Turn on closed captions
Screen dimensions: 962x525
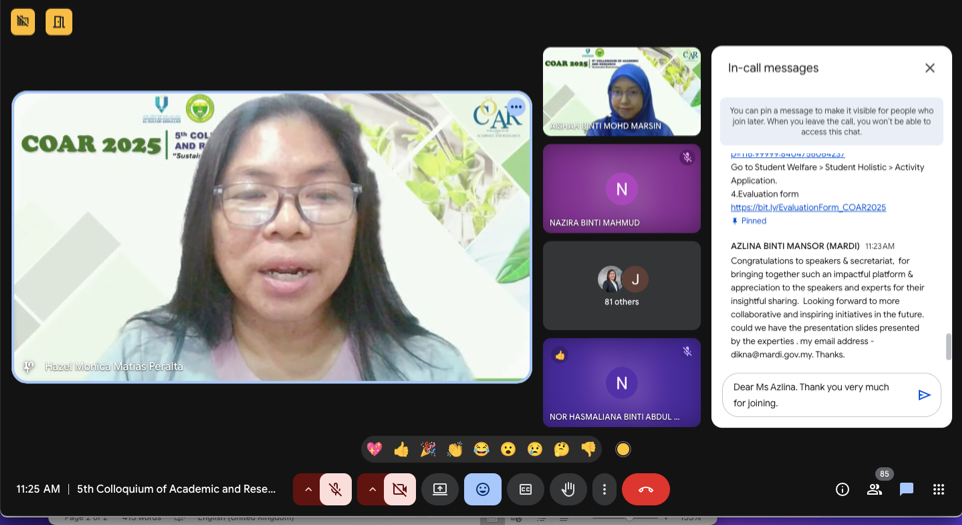point(525,489)
